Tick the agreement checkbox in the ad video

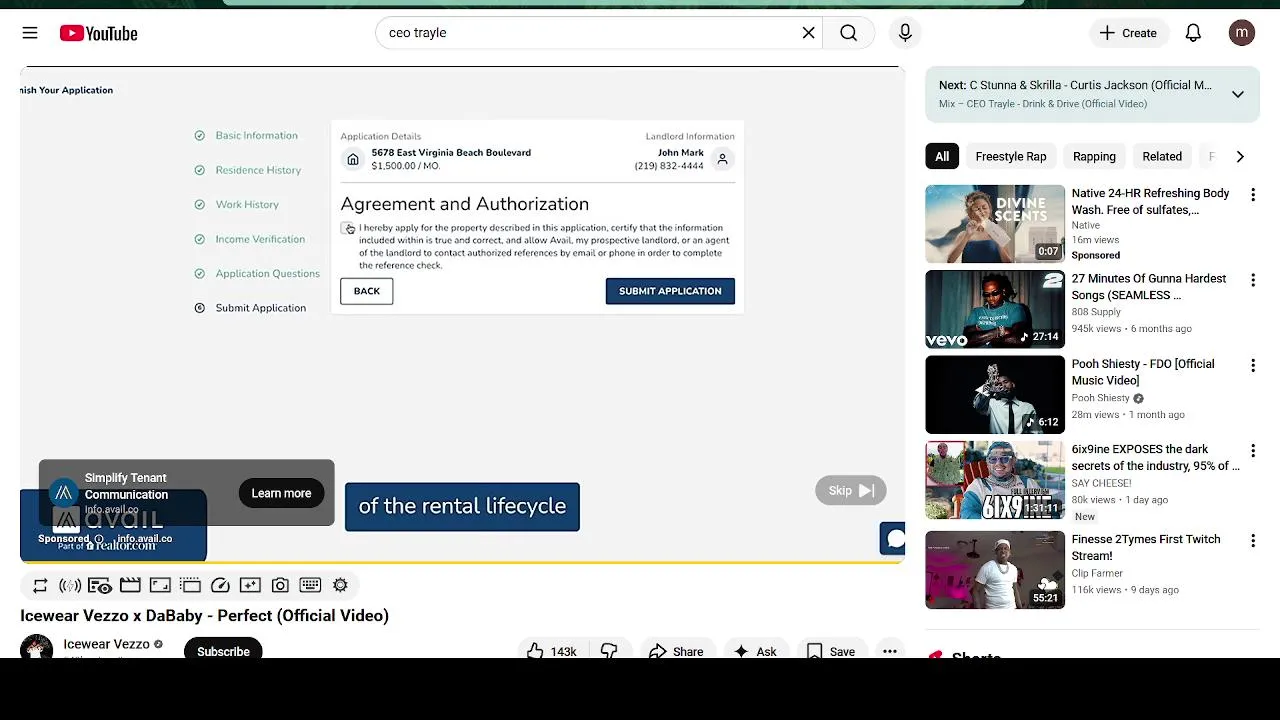347,228
